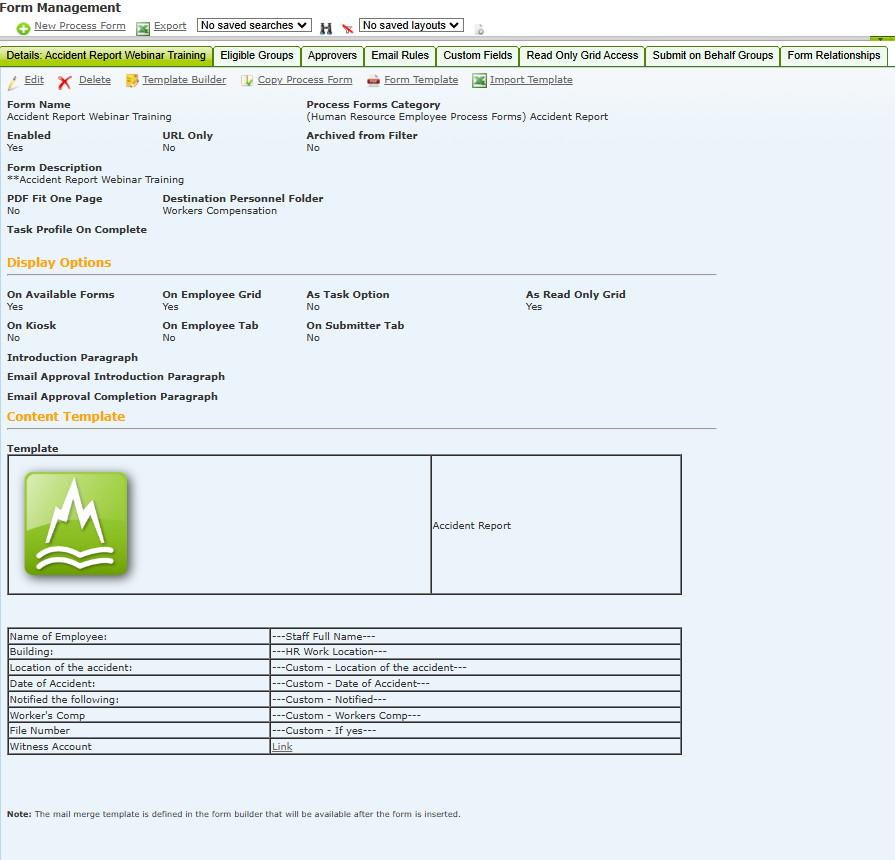Image resolution: width=895 pixels, height=860 pixels.
Task: Click the Export link
Action: pos(170,26)
